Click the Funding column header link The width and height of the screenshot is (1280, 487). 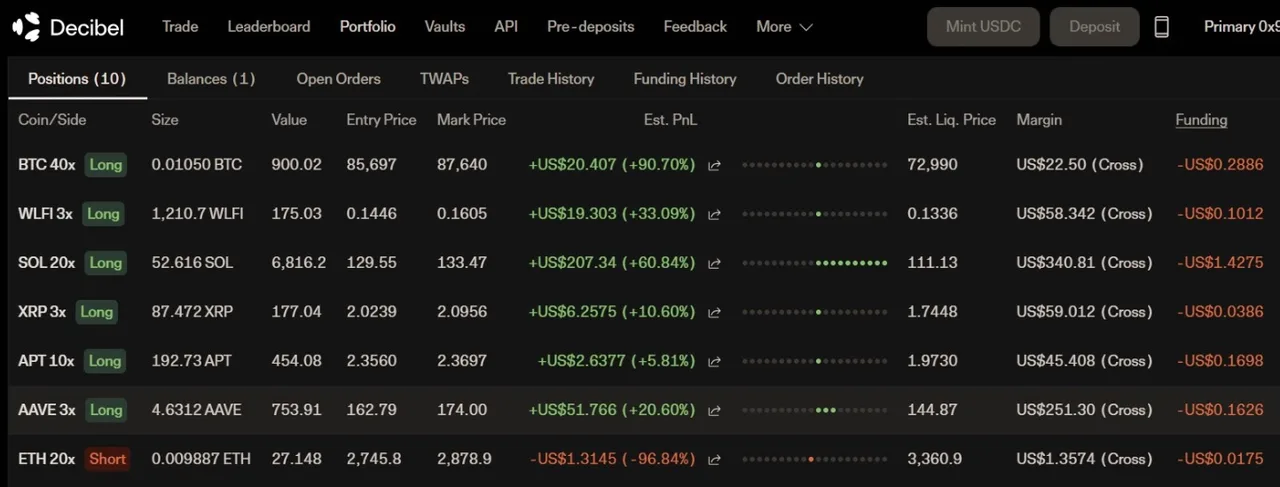1201,120
